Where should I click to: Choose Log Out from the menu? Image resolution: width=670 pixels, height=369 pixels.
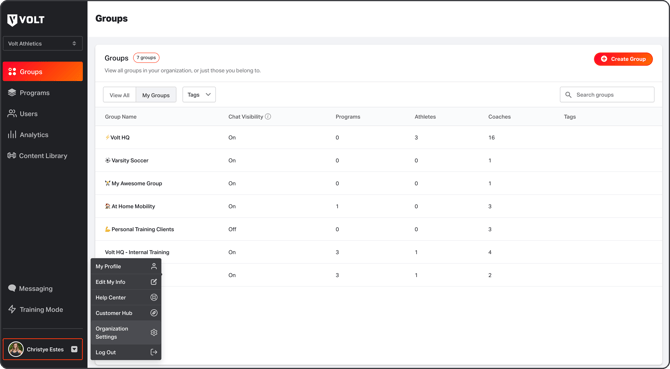[x=126, y=352]
